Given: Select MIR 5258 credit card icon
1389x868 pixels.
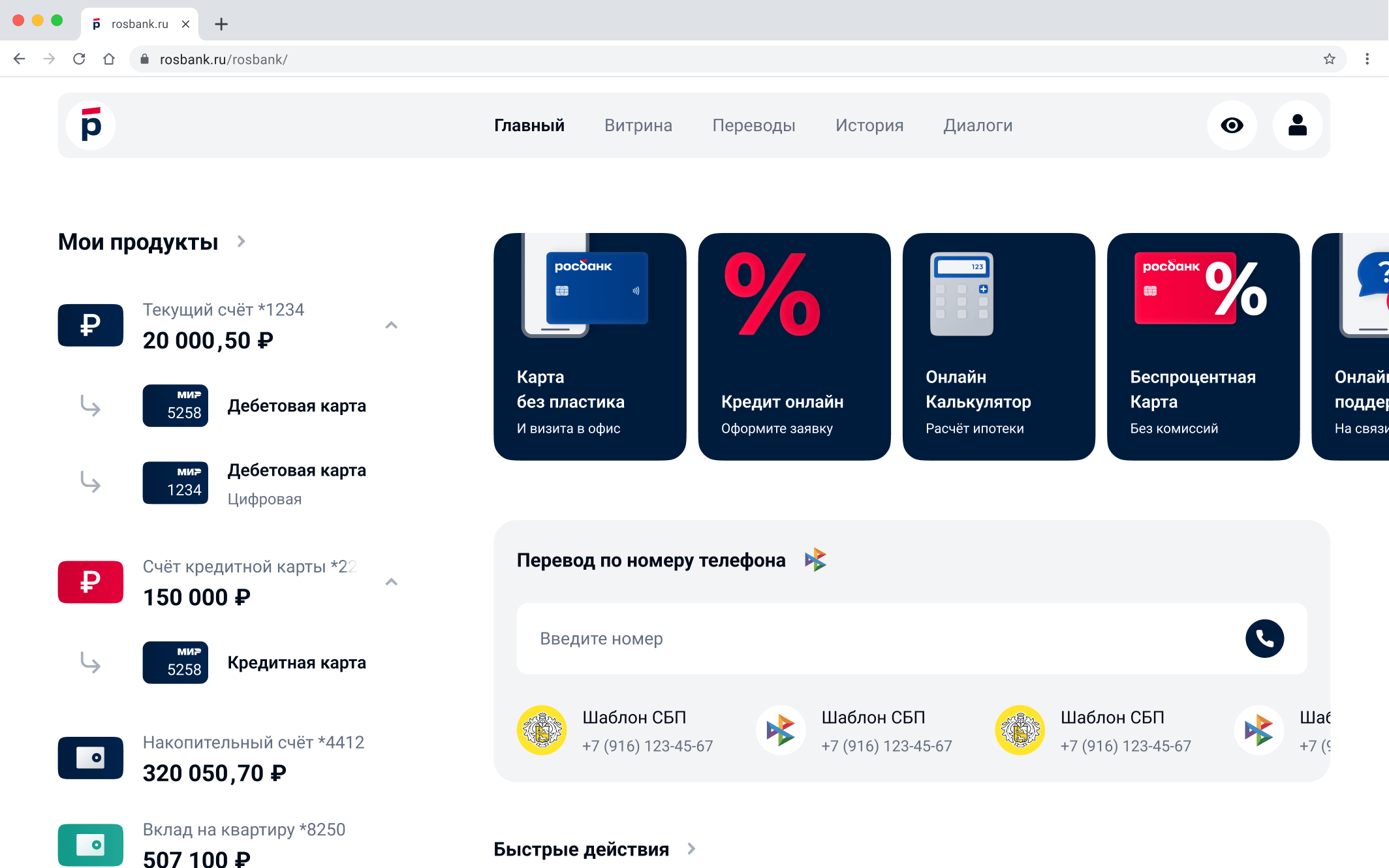Looking at the screenshot, I should [x=175, y=662].
